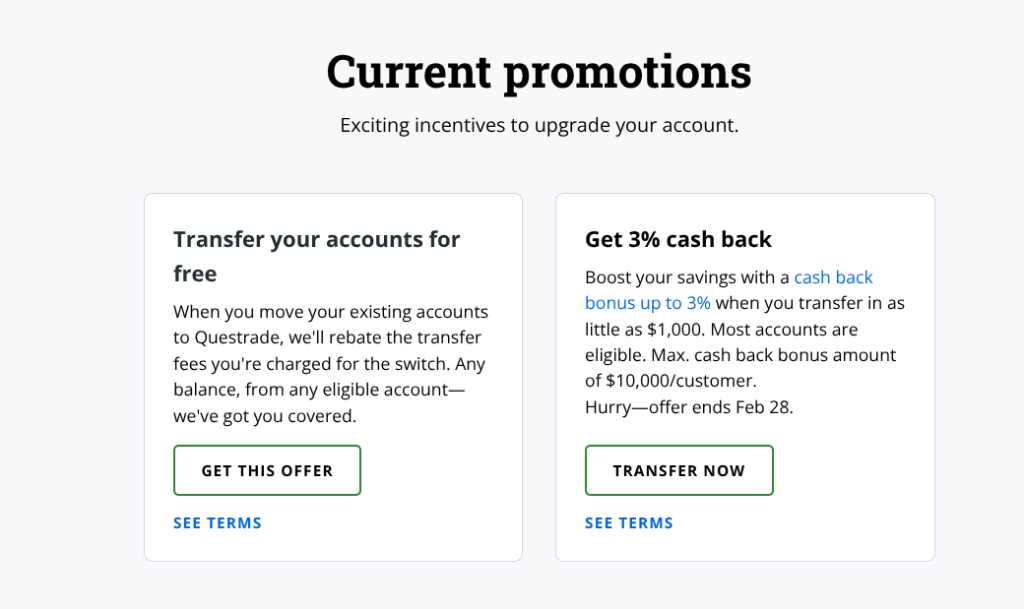Select the 'Get 3% cash back' title

click(x=678, y=240)
